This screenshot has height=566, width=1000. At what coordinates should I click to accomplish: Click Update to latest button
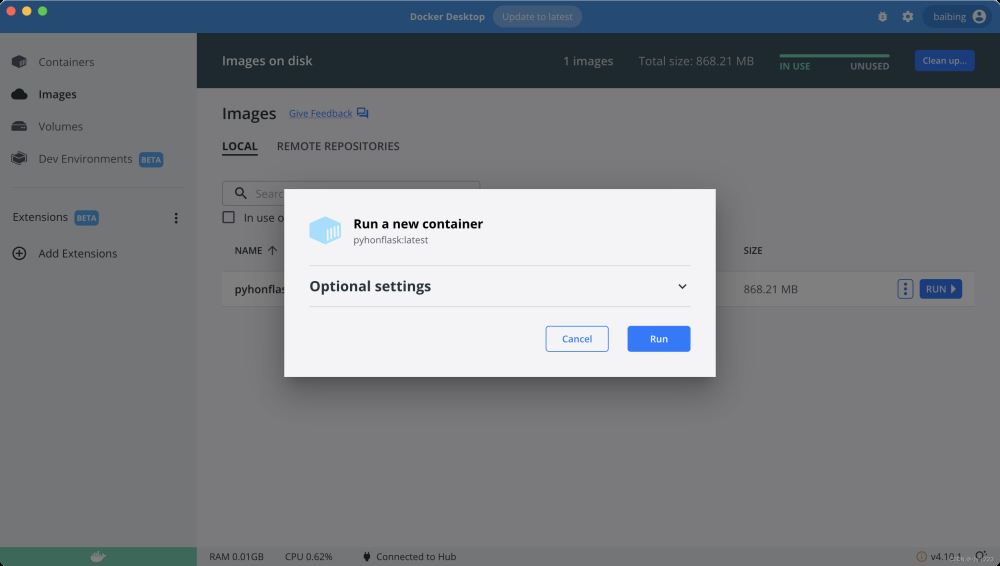pyautogui.click(x=537, y=17)
